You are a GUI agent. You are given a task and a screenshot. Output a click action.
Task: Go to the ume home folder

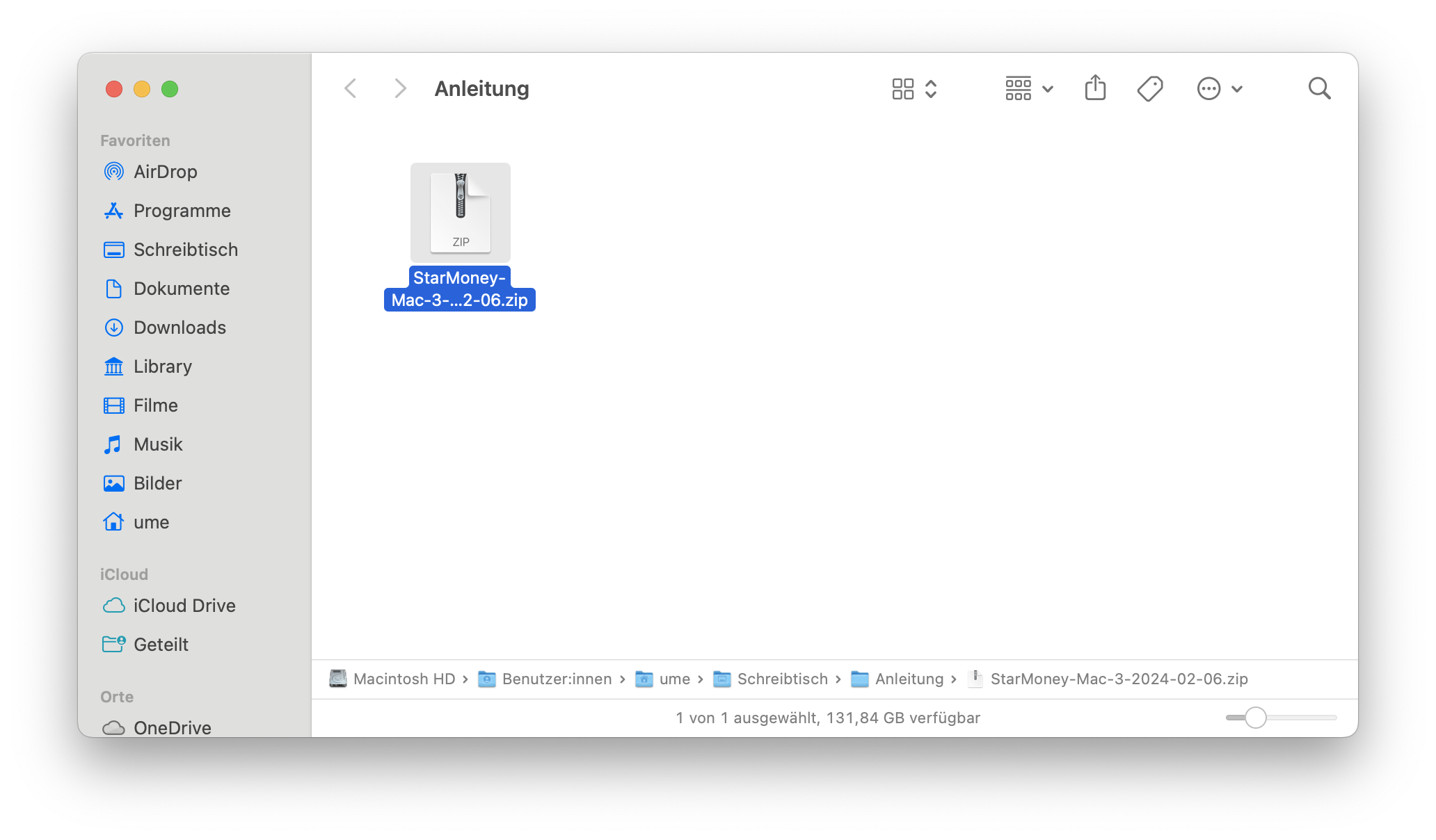coord(151,522)
